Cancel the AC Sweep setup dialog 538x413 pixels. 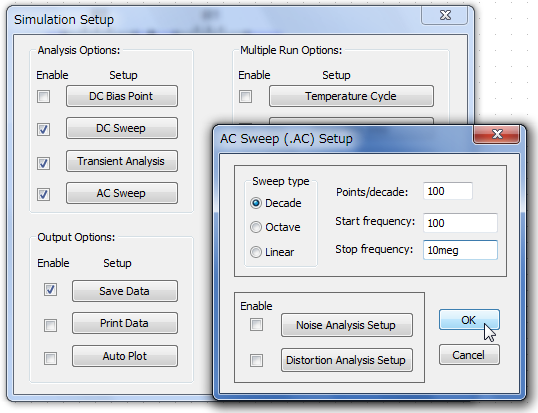pyautogui.click(x=469, y=355)
